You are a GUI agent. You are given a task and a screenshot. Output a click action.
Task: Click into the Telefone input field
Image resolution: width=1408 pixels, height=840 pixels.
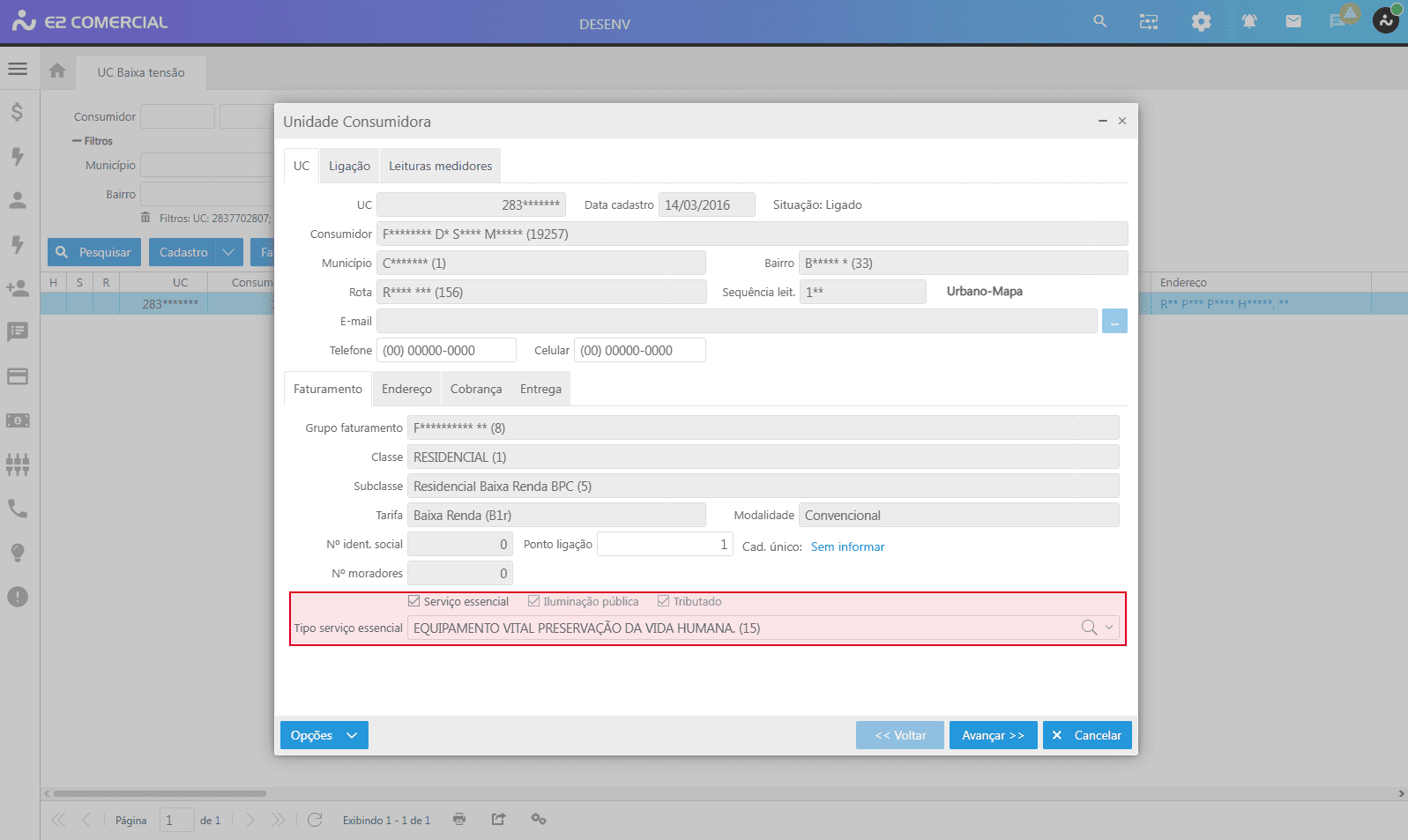click(446, 350)
